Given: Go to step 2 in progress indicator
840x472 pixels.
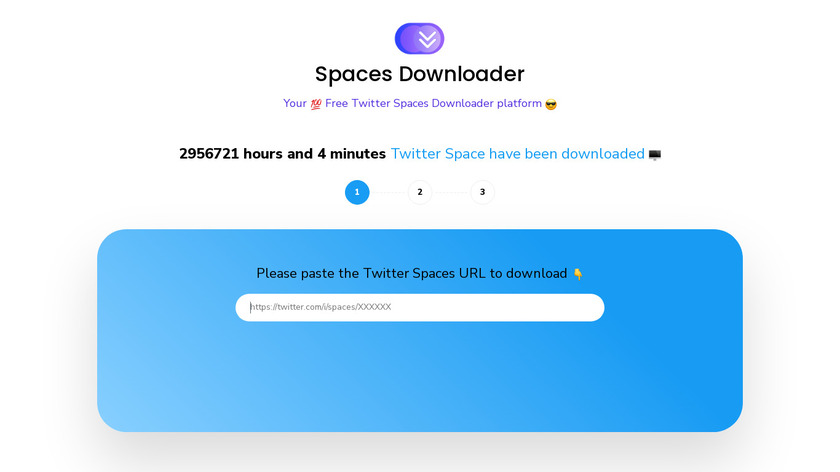Looking at the screenshot, I should pos(420,192).
